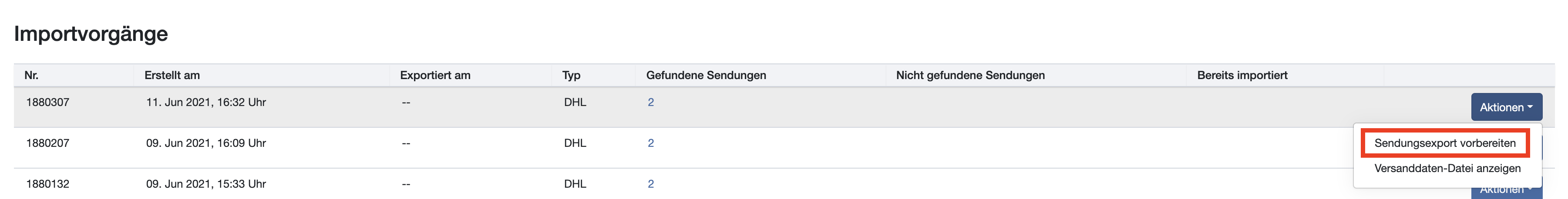
Task: Choose "Sendungsexport vorbereiten" from the menu
Action: click(x=1444, y=143)
